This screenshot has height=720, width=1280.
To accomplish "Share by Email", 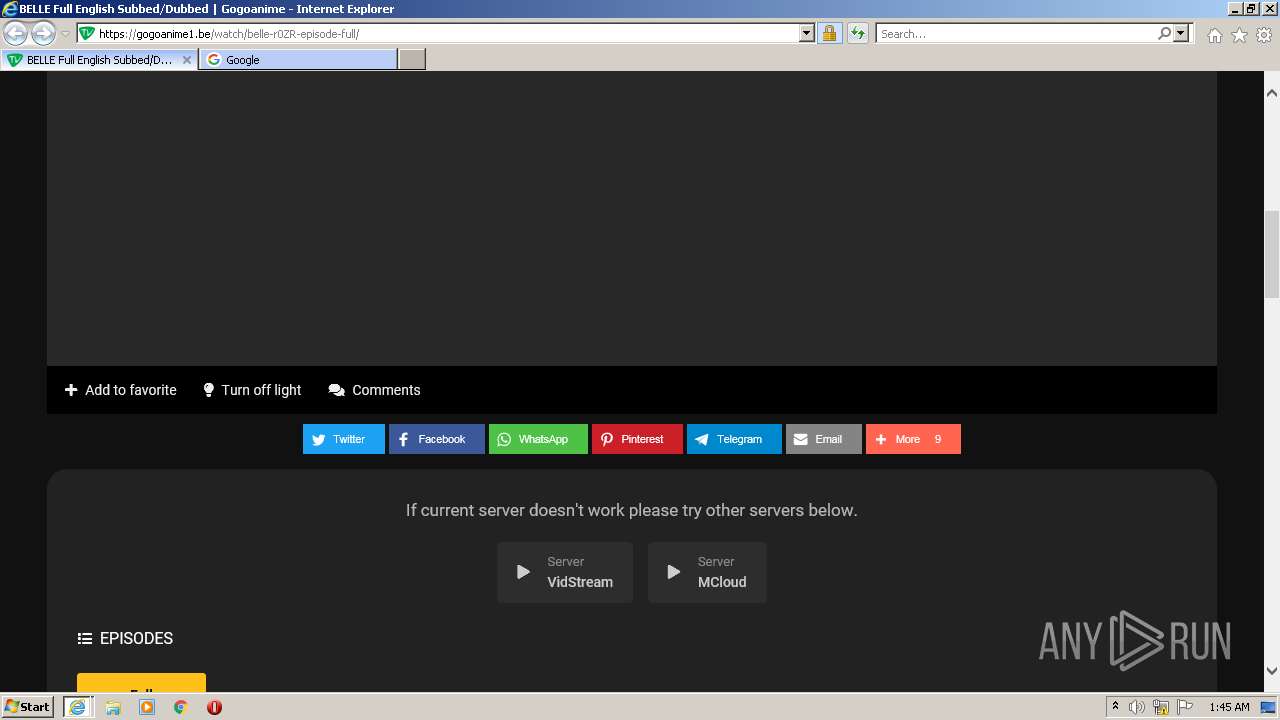I will (x=824, y=439).
